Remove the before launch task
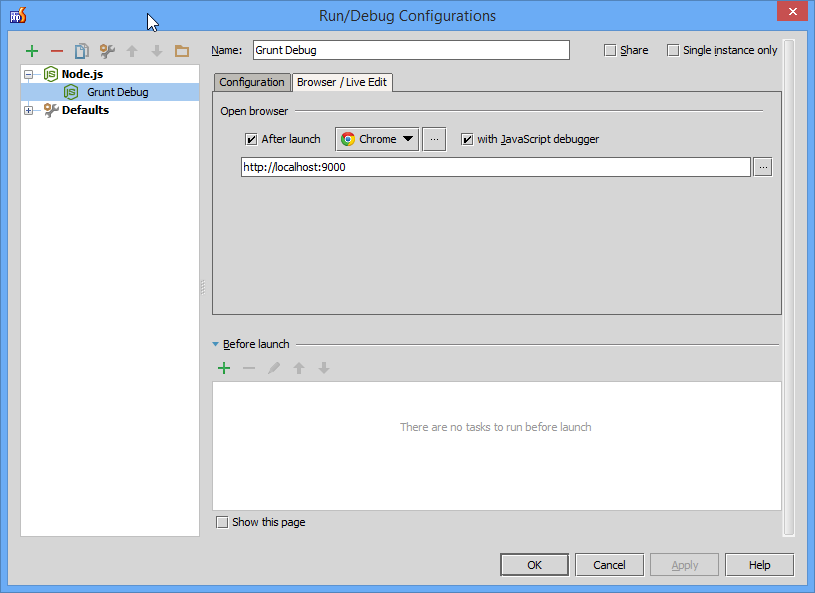This screenshot has width=815, height=593. coord(249,368)
